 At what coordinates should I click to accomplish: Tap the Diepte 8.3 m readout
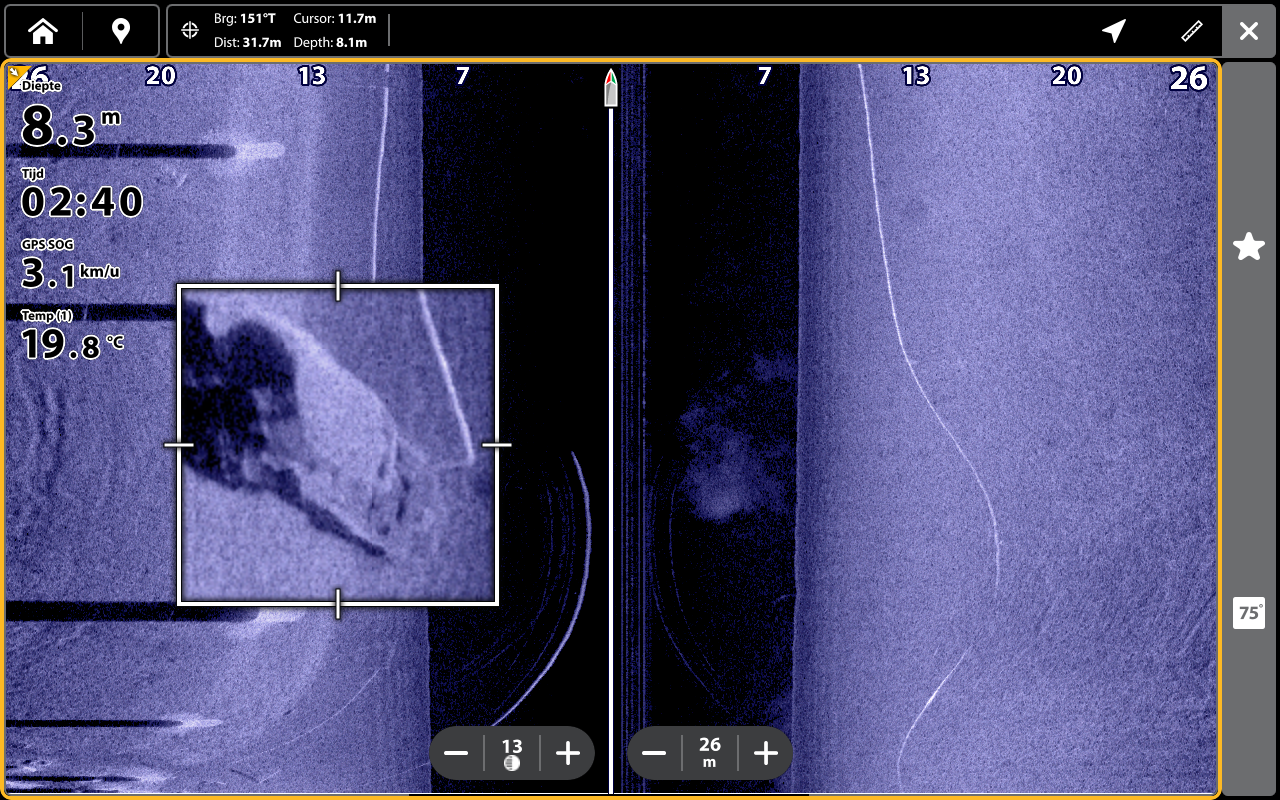pos(70,117)
